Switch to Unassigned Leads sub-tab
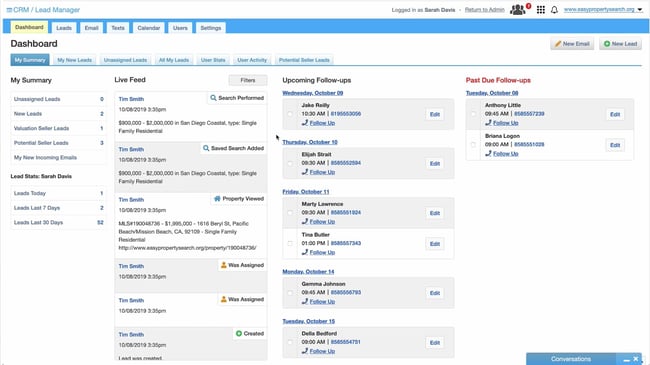 point(125,60)
